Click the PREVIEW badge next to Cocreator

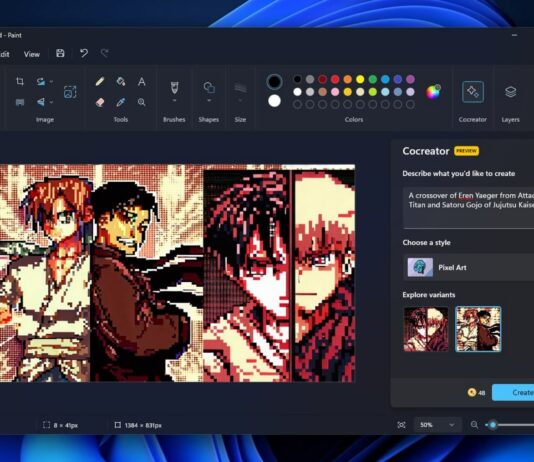point(467,151)
